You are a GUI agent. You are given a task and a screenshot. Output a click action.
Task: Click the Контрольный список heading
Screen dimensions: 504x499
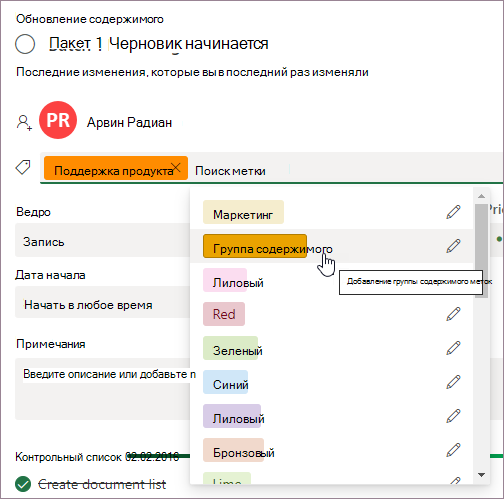(68, 457)
